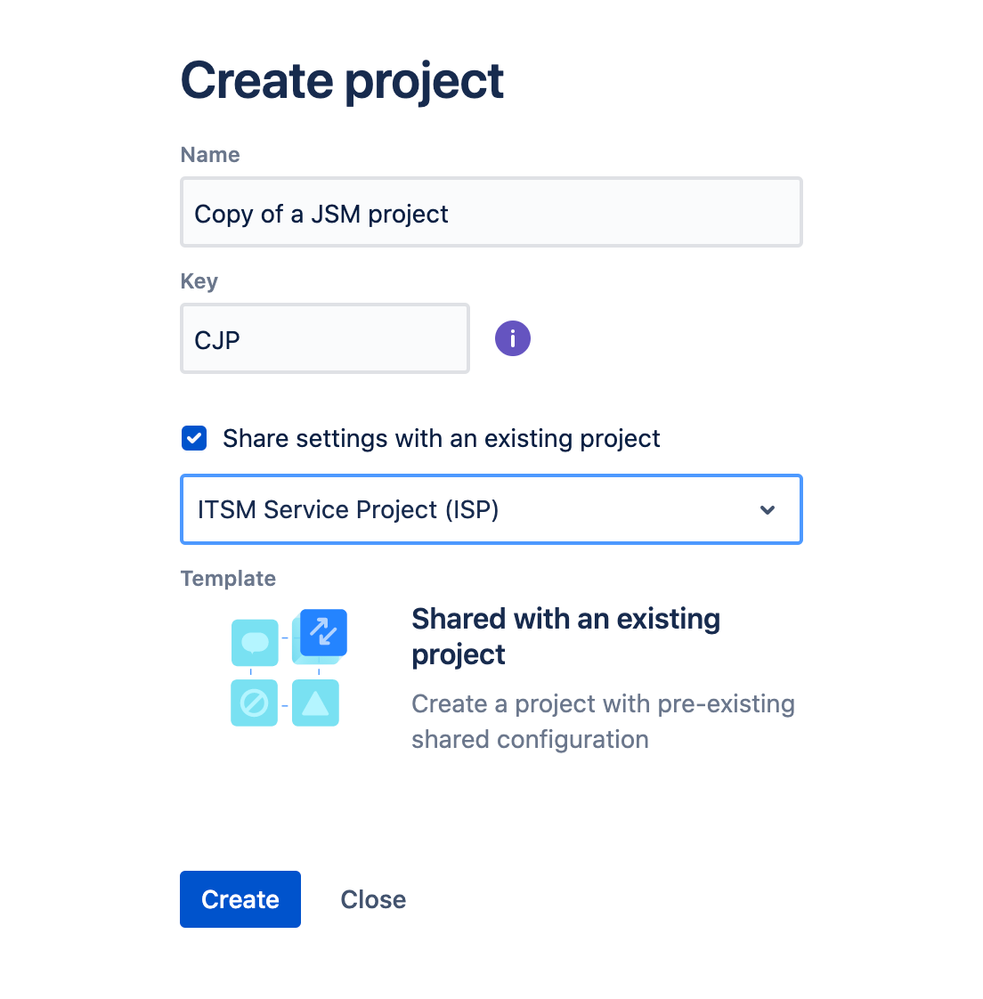Image resolution: width=983 pixels, height=999 pixels.
Task: Click the Template section label
Action: pos(228,579)
